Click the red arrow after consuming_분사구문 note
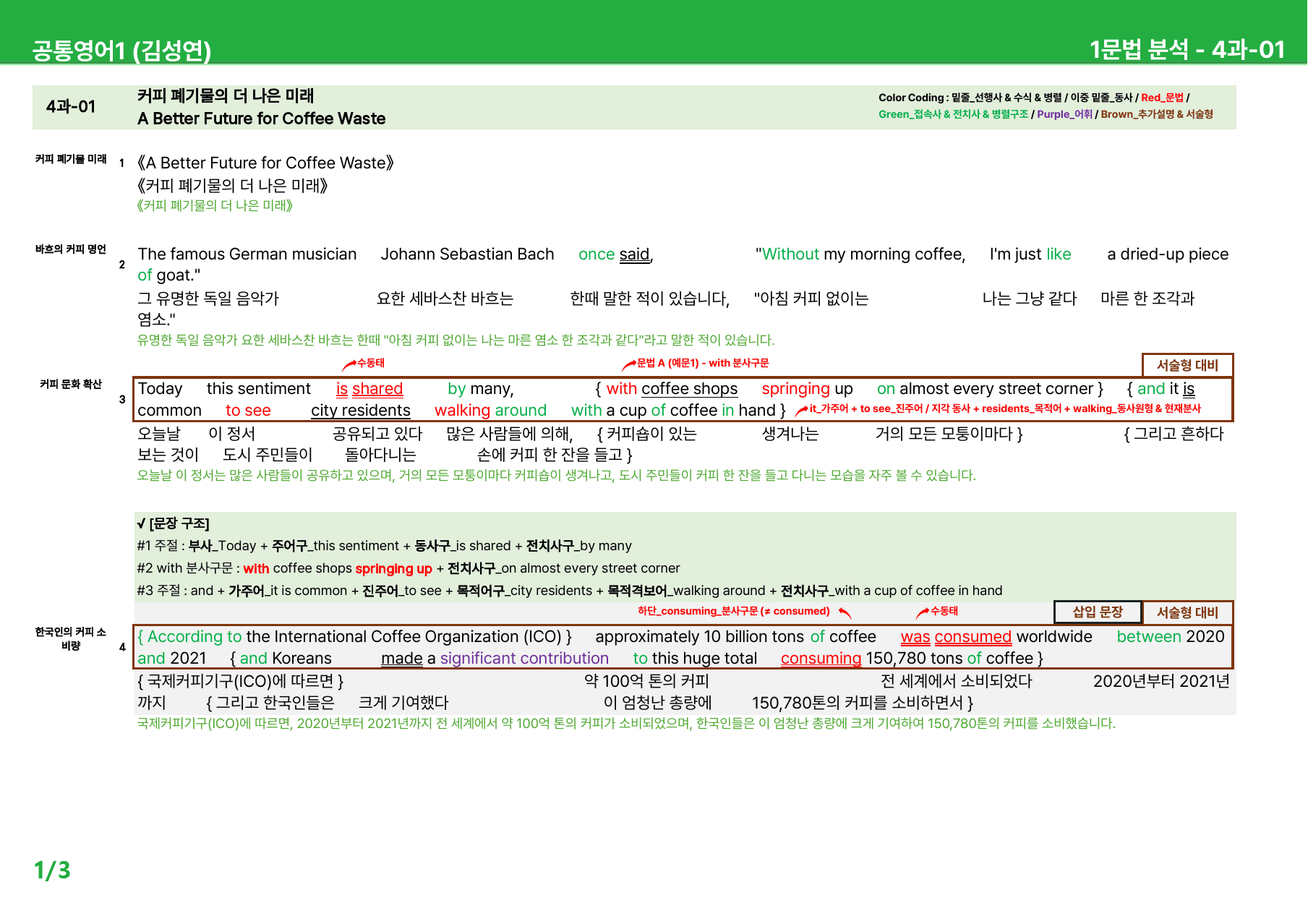1308x924 pixels. [x=845, y=612]
